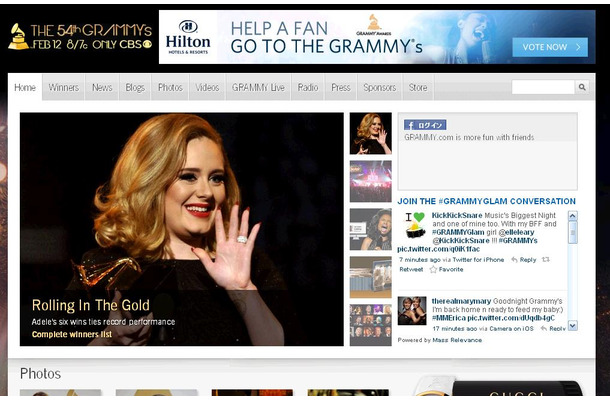The height and width of the screenshot is (400, 610).
Task: Open the Winners tab
Action: click(x=63, y=88)
